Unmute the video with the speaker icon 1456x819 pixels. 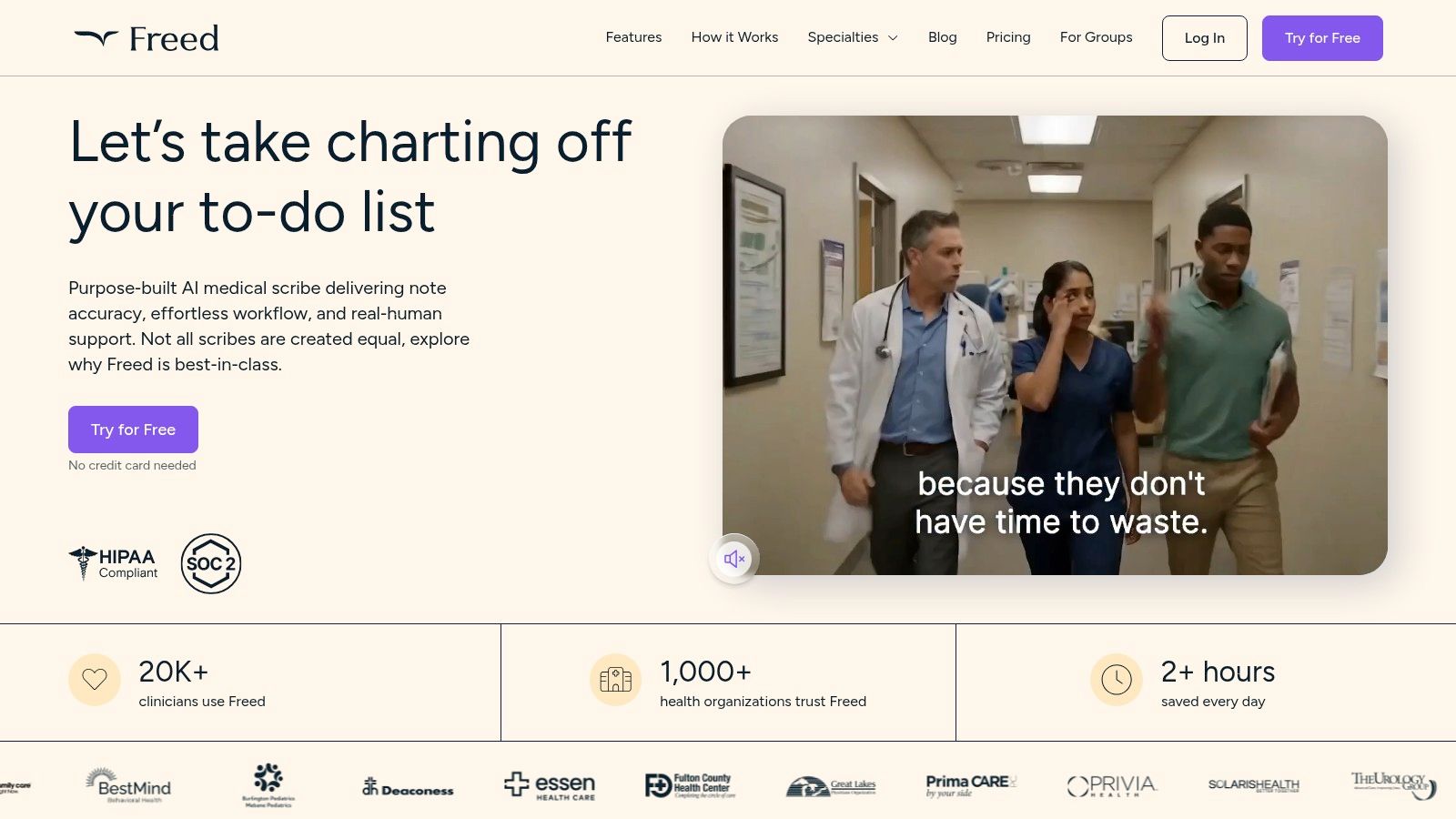tap(734, 558)
